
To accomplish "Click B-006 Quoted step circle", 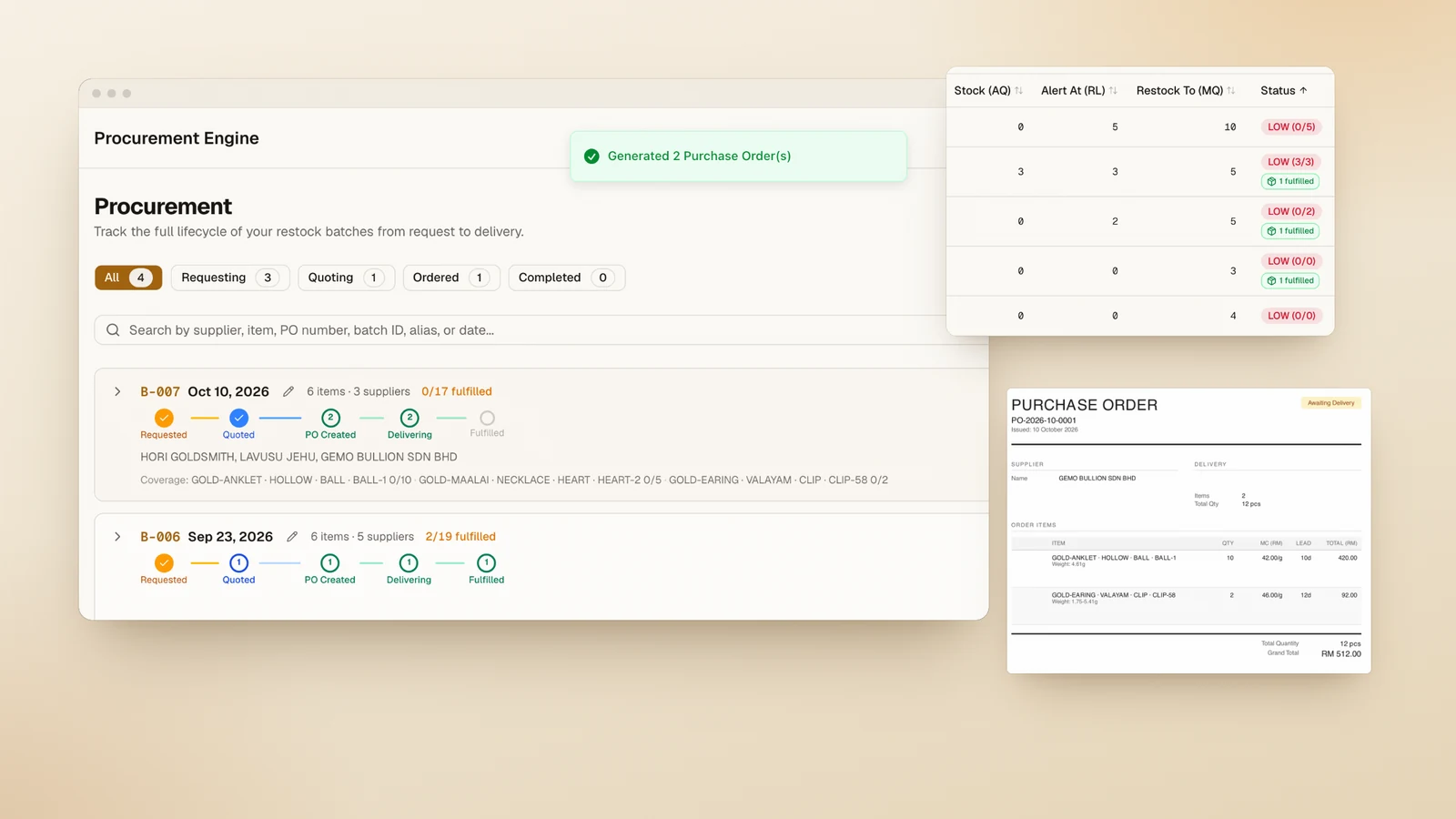I will point(238,563).
